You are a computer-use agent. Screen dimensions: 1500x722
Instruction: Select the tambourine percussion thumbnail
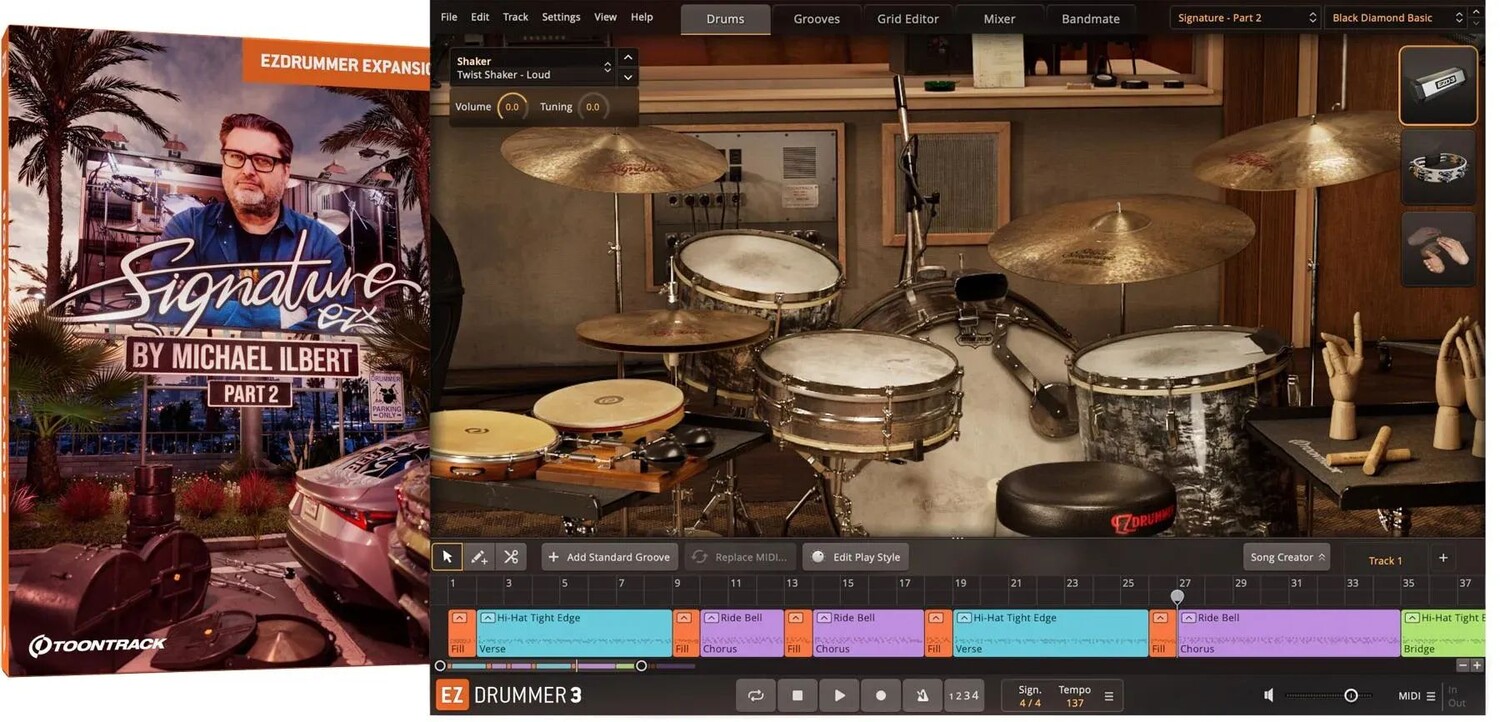coord(1438,167)
